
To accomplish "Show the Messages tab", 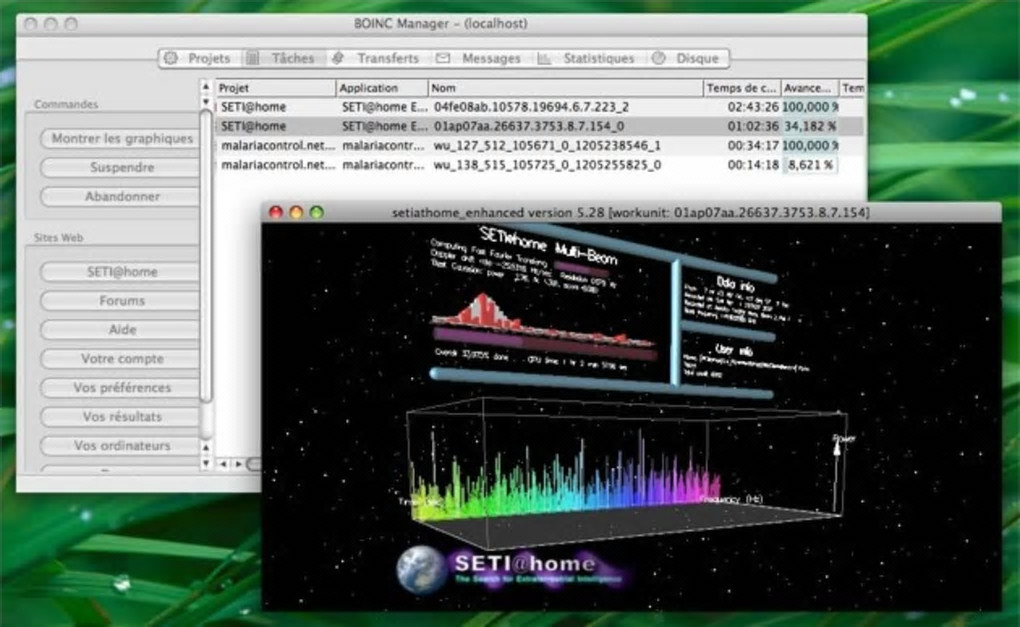I will click(479, 59).
